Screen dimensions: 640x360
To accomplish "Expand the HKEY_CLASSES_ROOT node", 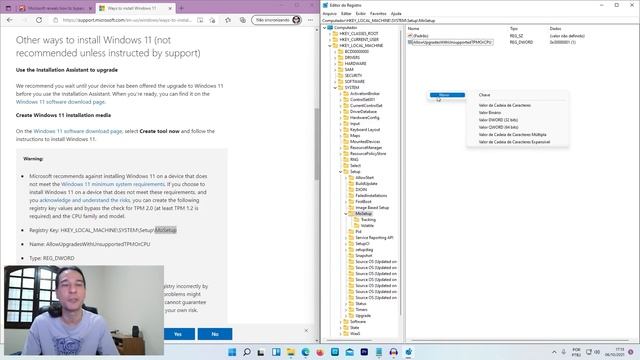I will tap(330, 33).
